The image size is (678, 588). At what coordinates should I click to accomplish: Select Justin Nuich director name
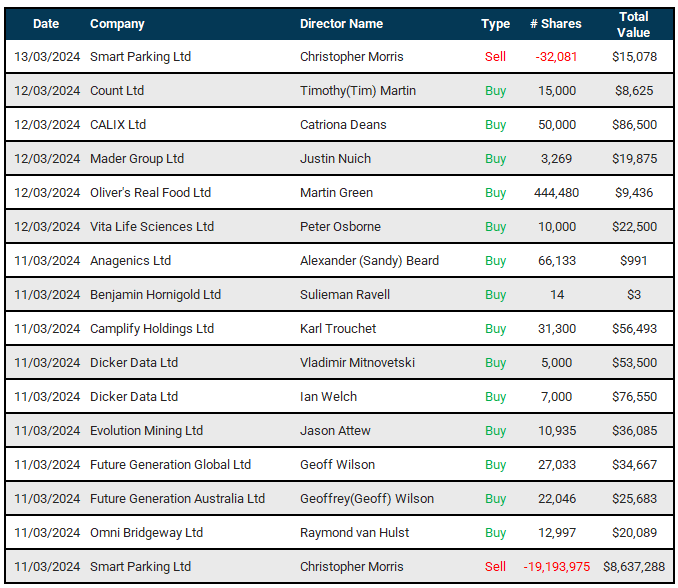coord(335,159)
